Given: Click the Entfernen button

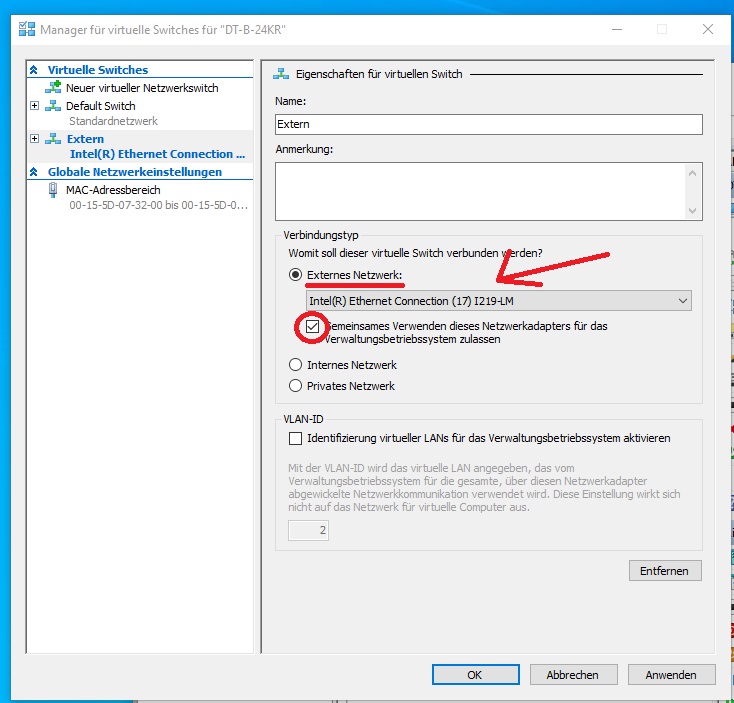Looking at the screenshot, I should (x=664, y=570).
